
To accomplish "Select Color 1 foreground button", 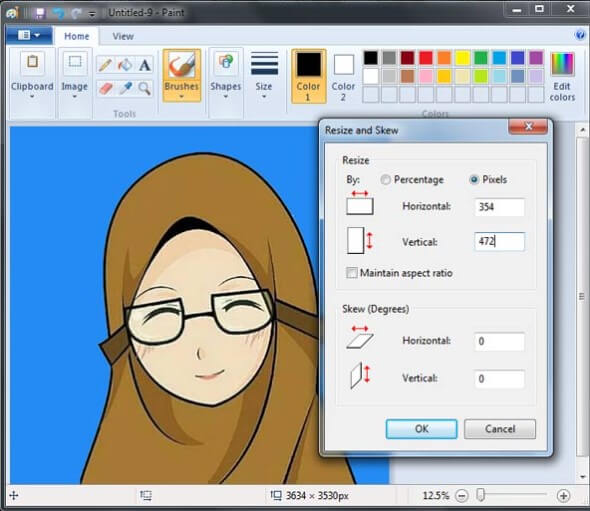I will click(309, 76).
